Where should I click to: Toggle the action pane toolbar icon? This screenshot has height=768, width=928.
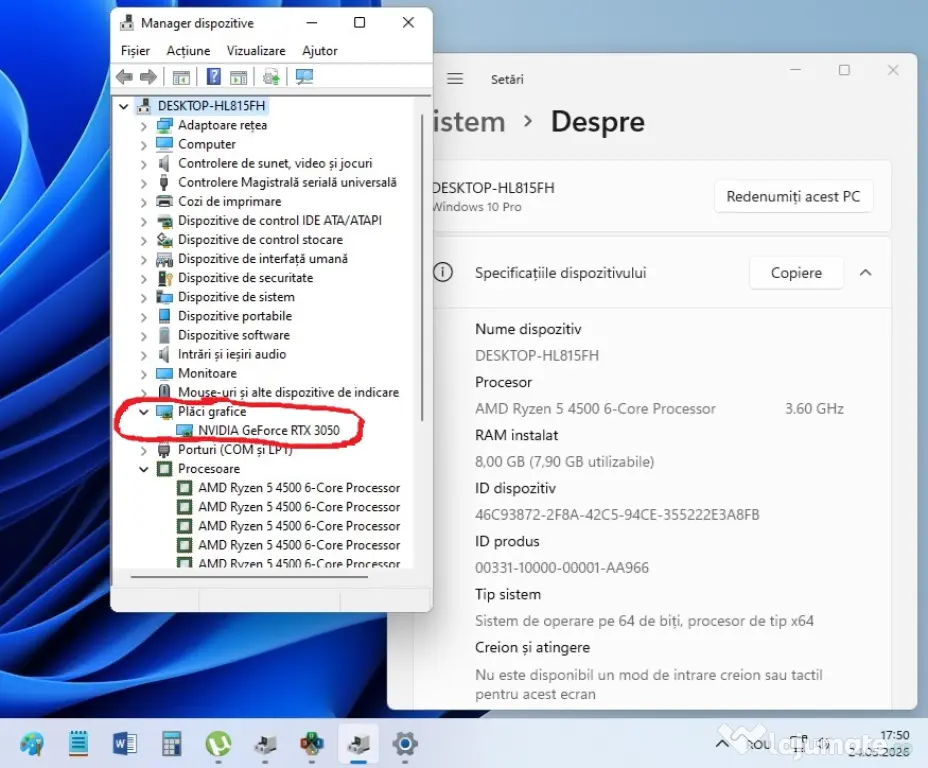[239, 77]
